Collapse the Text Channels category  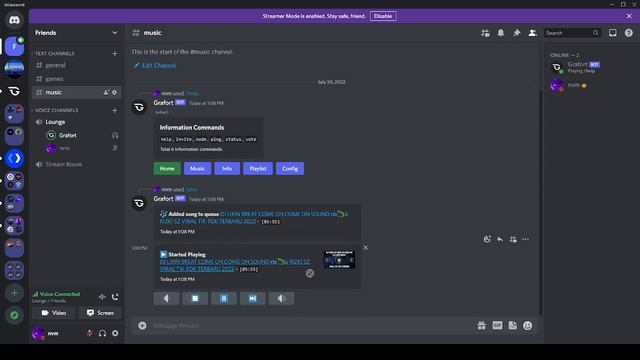[54, 53]
